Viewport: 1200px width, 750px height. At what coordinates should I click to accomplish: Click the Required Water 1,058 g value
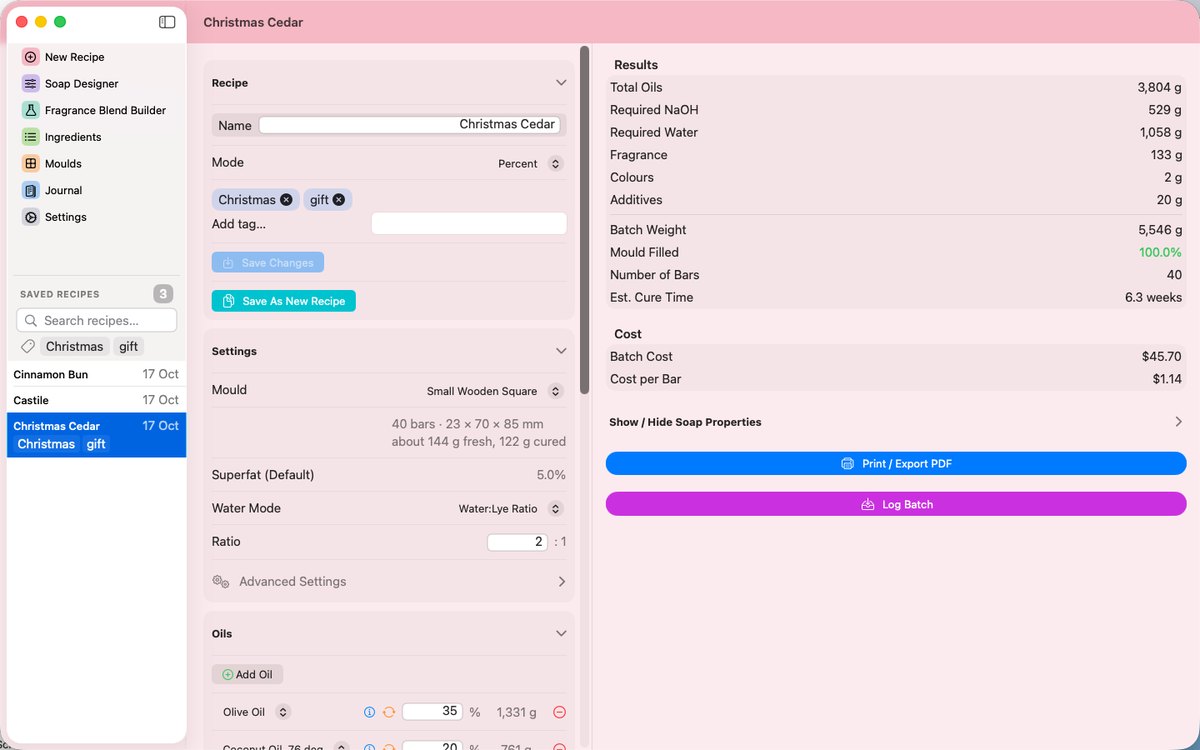tap(1161, 132)
